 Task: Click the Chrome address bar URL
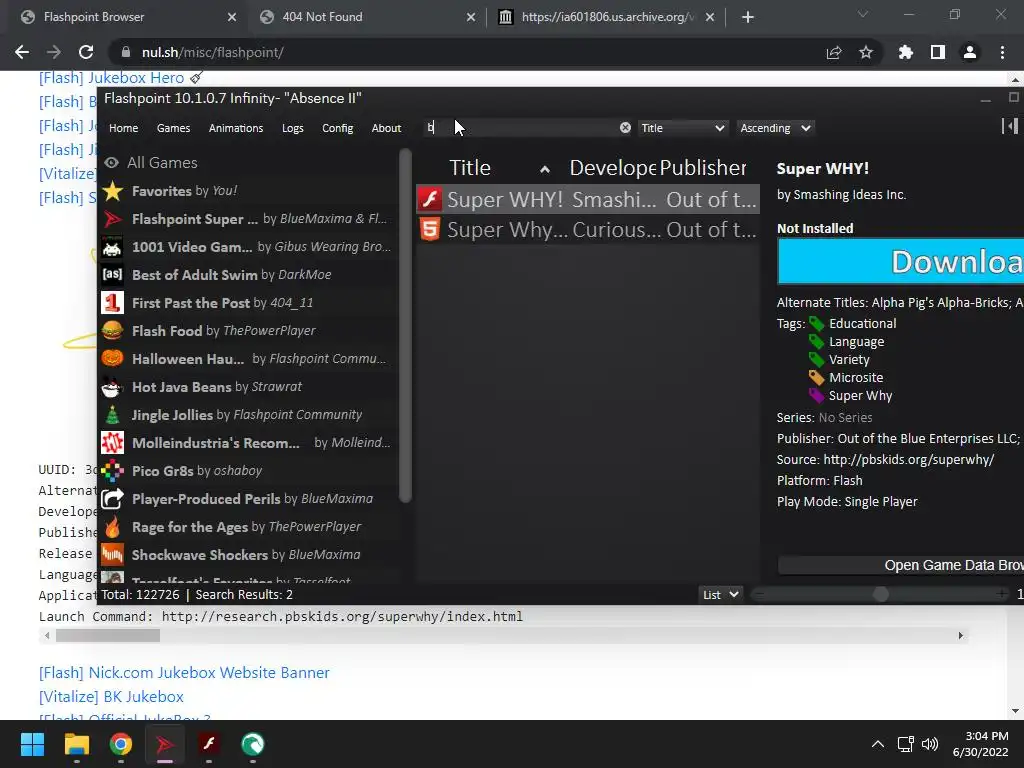click(212, 52)
